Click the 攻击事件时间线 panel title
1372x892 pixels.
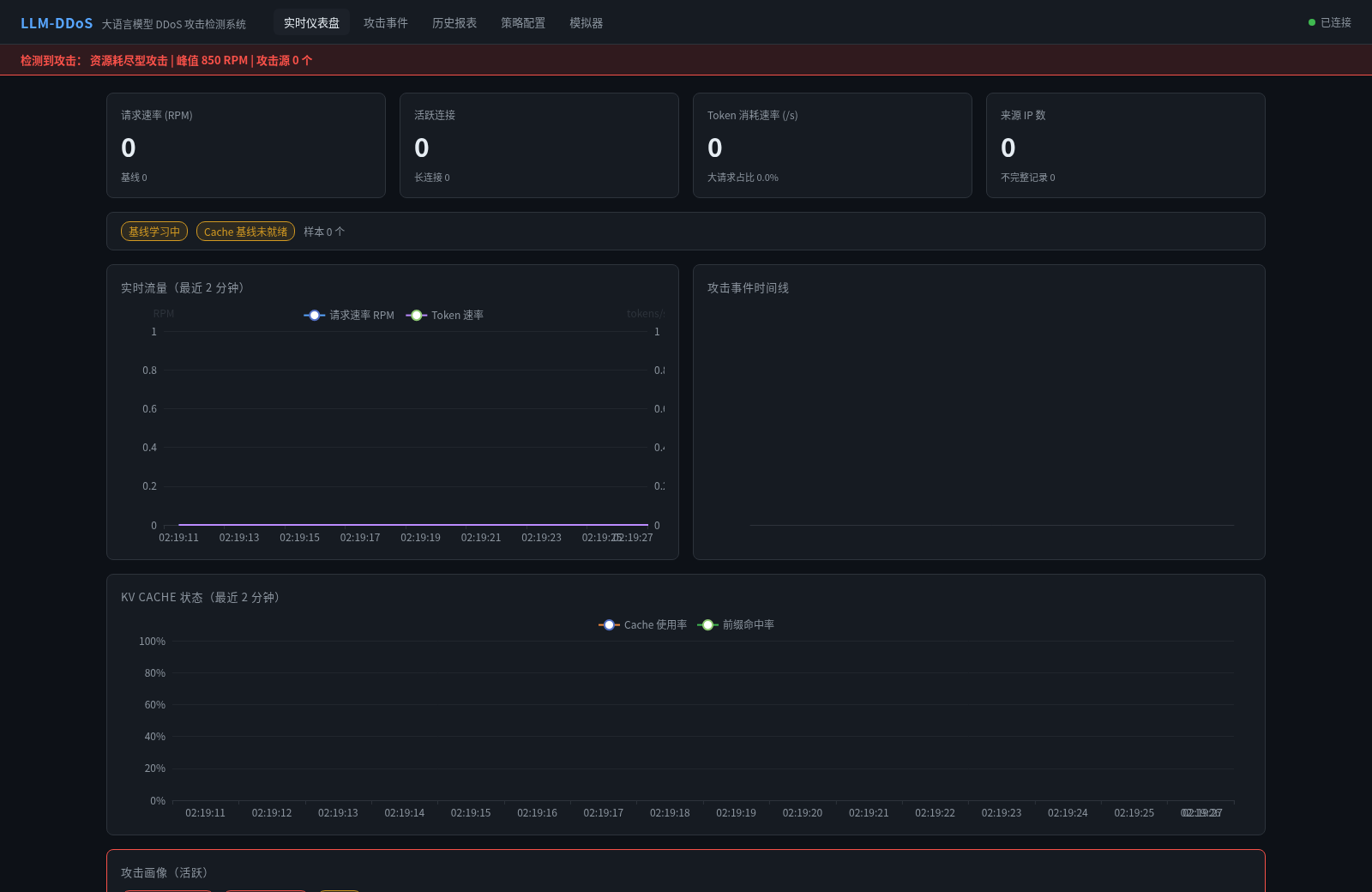[x=748, y=288]
